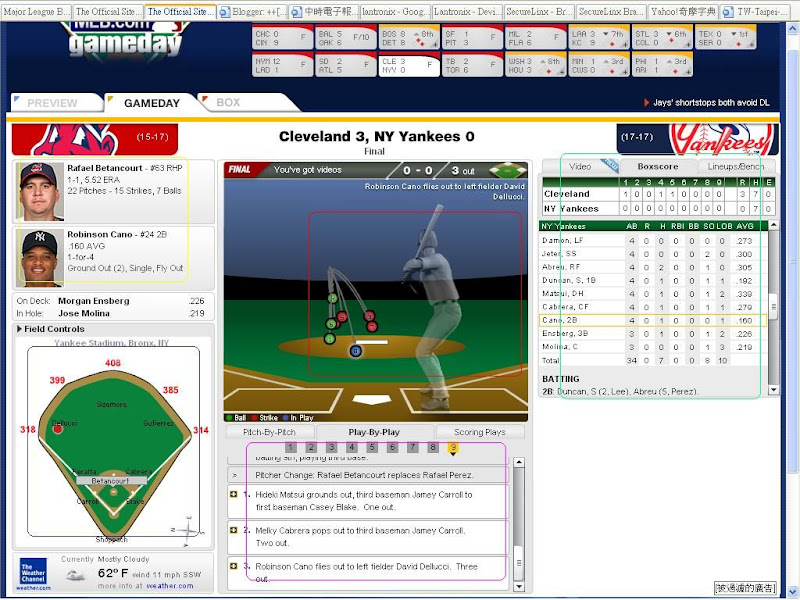Select the GAMEDAY tab
Image resolution: width=800 pixels, height=600 pixels.
pyautogui.click(x=151, y=103)
